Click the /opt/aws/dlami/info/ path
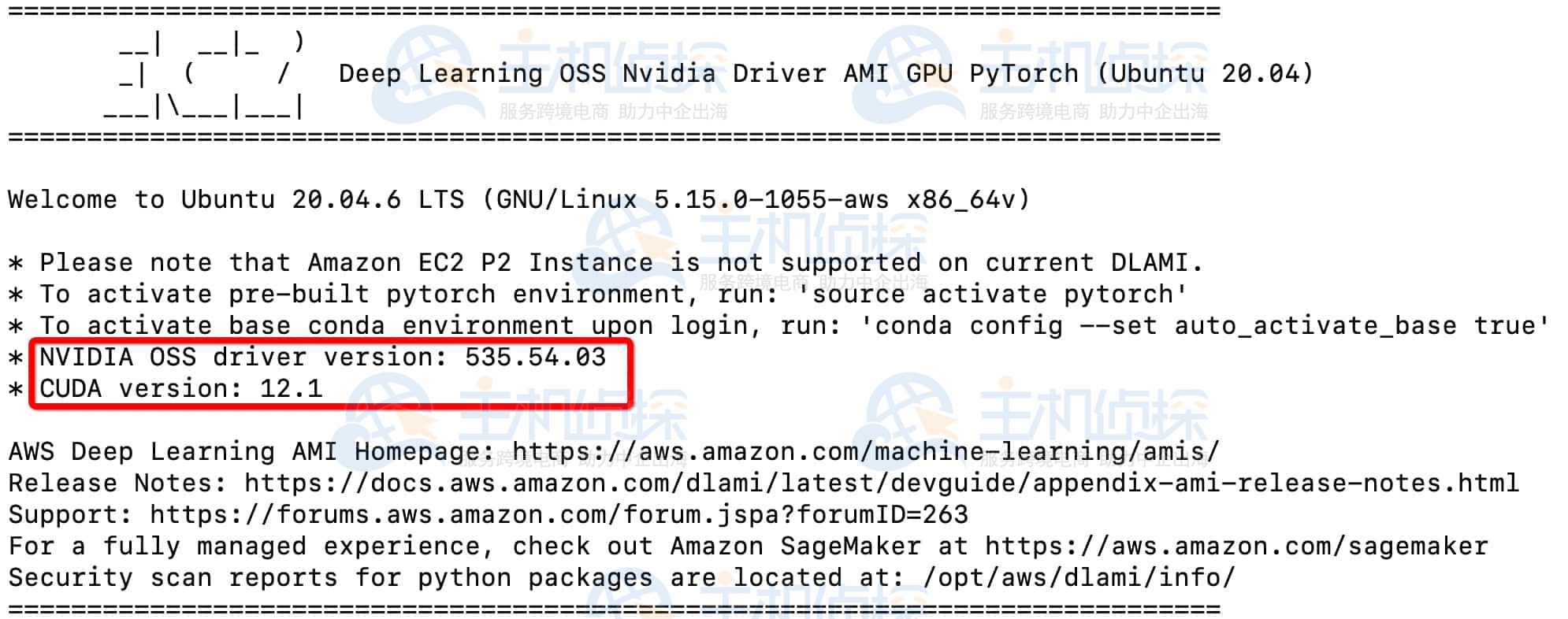1568x619 pixels. point(1079,578)
